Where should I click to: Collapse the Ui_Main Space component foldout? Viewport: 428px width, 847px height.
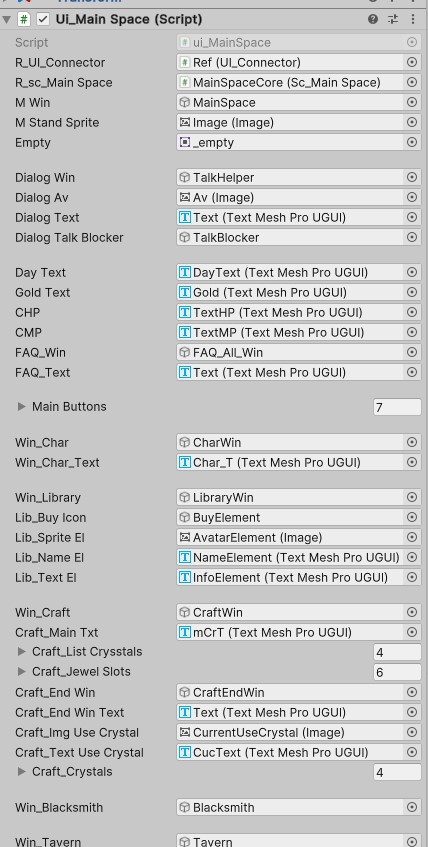(x=6, y=20)
